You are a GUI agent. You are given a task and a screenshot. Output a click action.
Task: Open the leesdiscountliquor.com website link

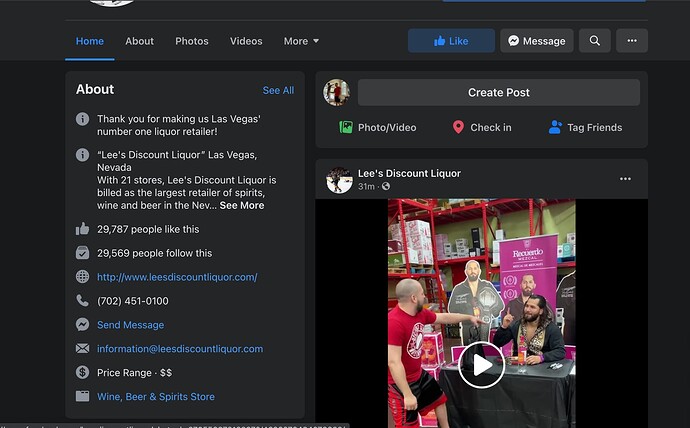177,277
